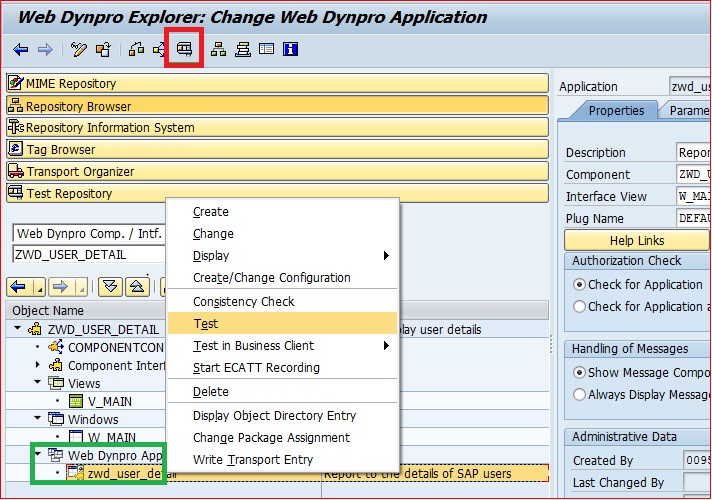Click the Other Object icon in the toolbar

136,49
